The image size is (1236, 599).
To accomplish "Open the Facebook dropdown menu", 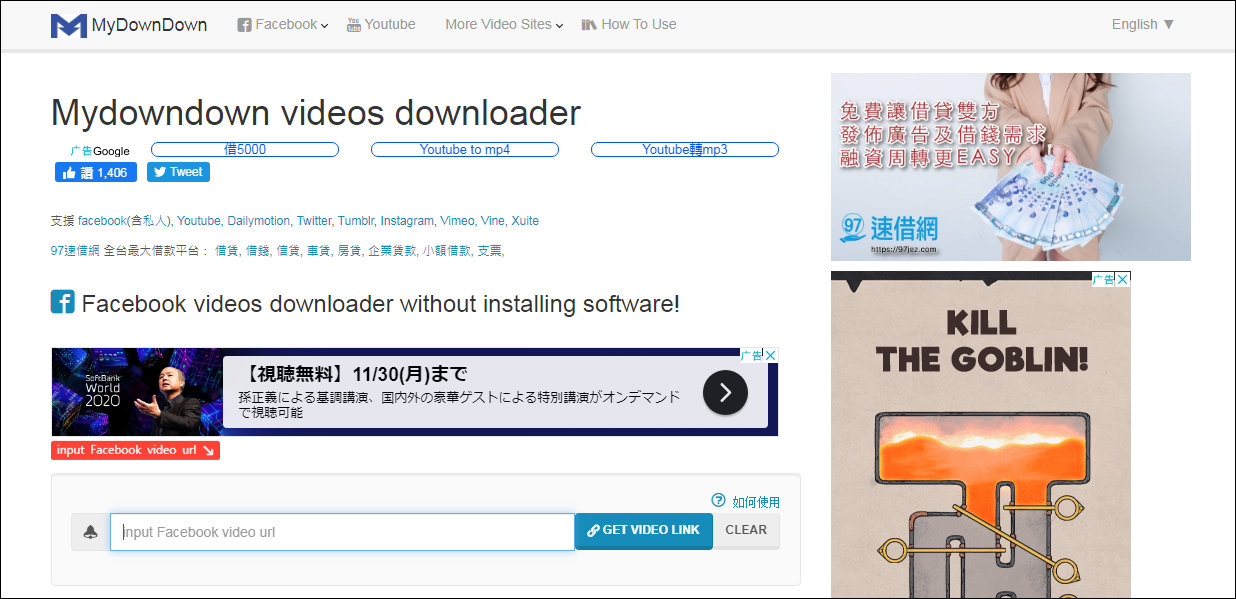I will 283,24.
